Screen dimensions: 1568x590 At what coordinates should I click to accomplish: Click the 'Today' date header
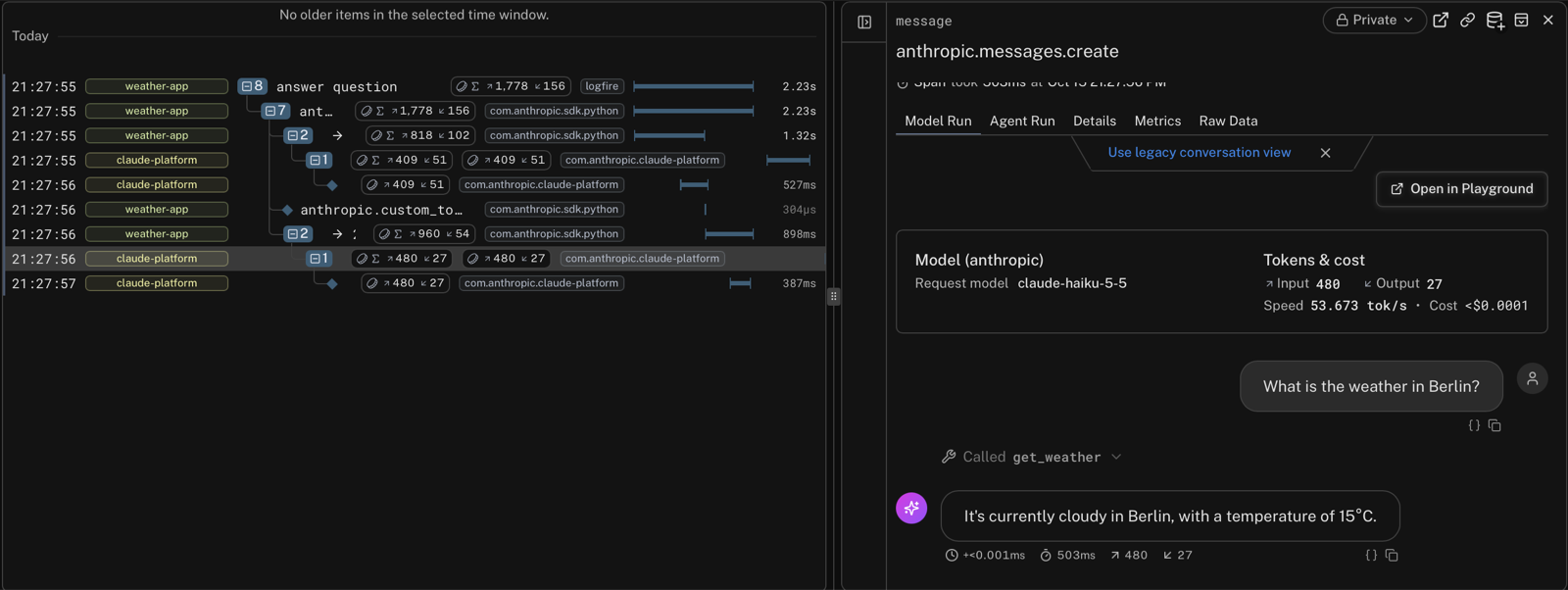(x=29, y=35)
